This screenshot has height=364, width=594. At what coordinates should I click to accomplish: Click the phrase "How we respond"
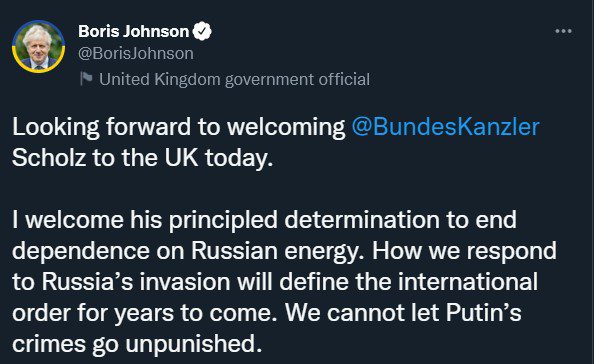[464, 252]
